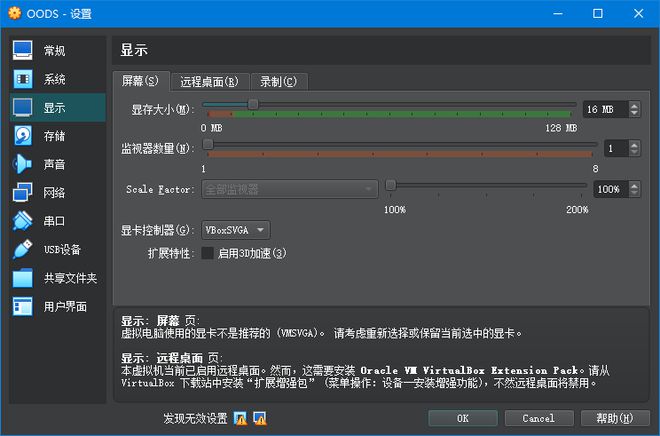Viewport: 660px width, 436px height.
Task: Click the 显示 monitor icon in sidebar
Action: tap(22, 107)
